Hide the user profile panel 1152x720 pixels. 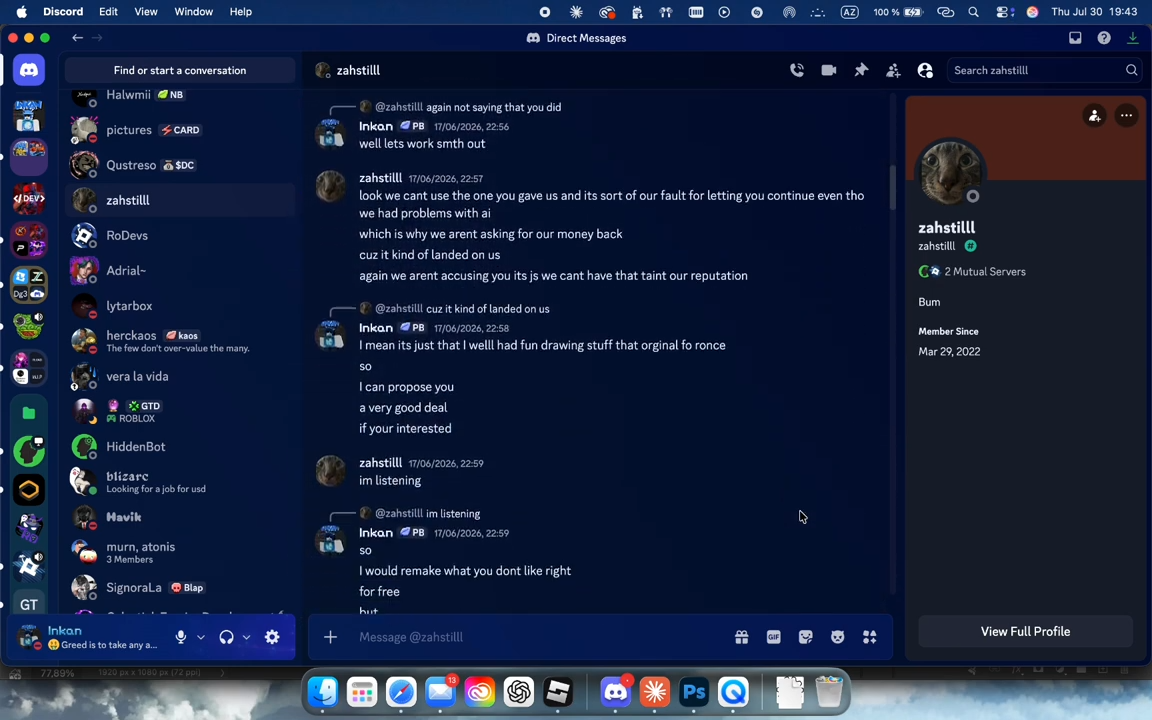925,71
